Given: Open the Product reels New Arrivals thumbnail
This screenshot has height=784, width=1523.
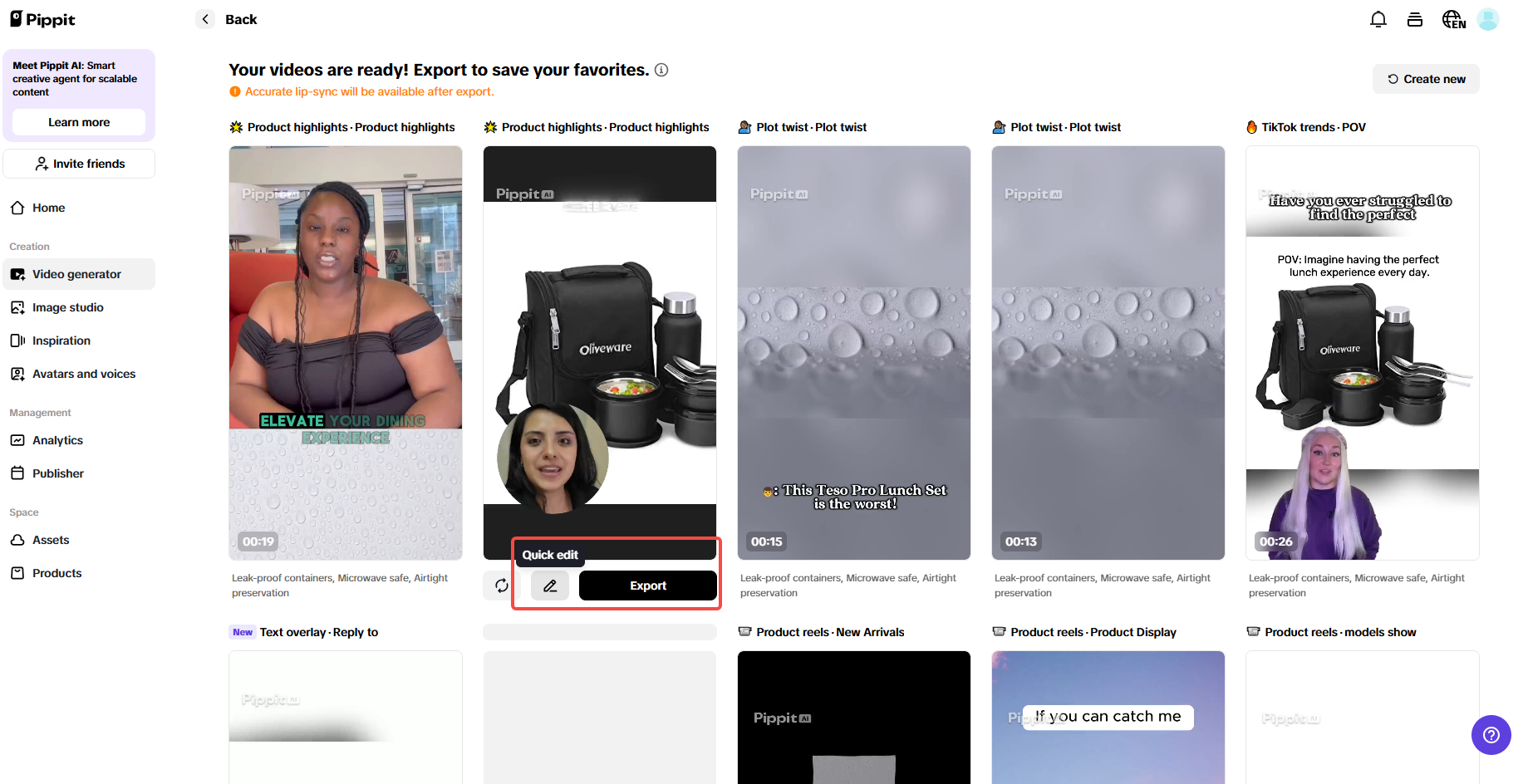Looking at the screenshot, I should (x=854, y=718).
